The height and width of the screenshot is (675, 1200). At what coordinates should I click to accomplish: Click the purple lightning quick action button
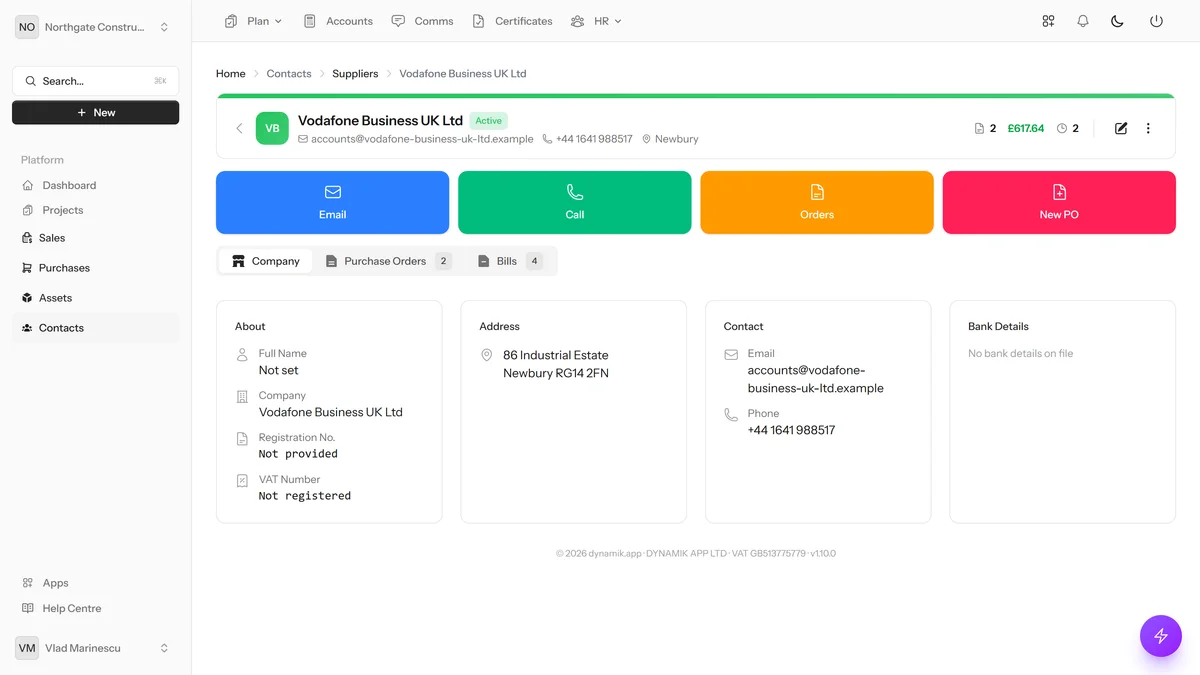click(1161, 636)
